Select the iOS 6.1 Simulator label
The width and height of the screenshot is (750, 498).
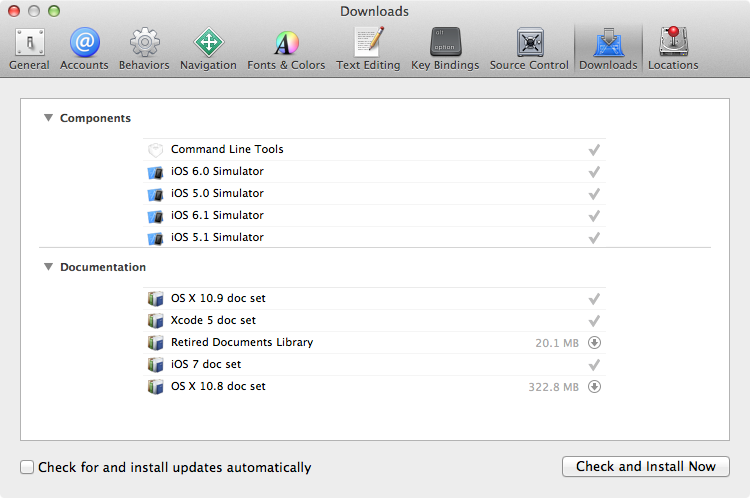coord(217,215)
